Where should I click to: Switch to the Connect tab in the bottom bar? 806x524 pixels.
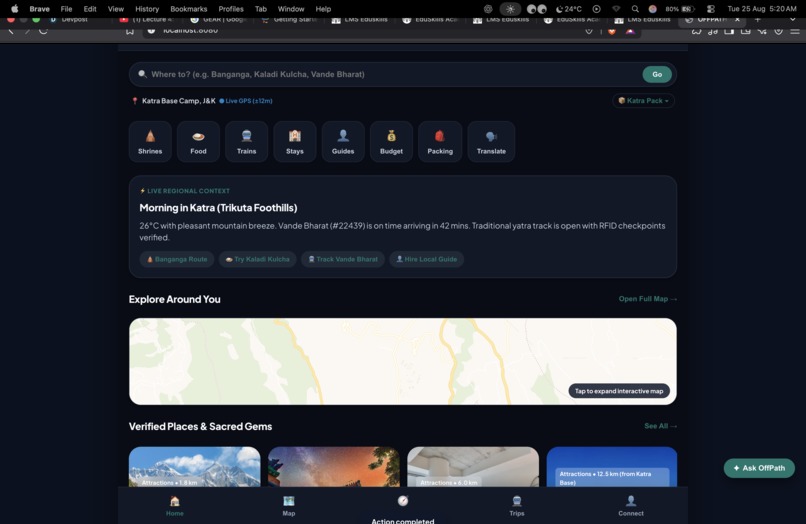pos(631,505)
